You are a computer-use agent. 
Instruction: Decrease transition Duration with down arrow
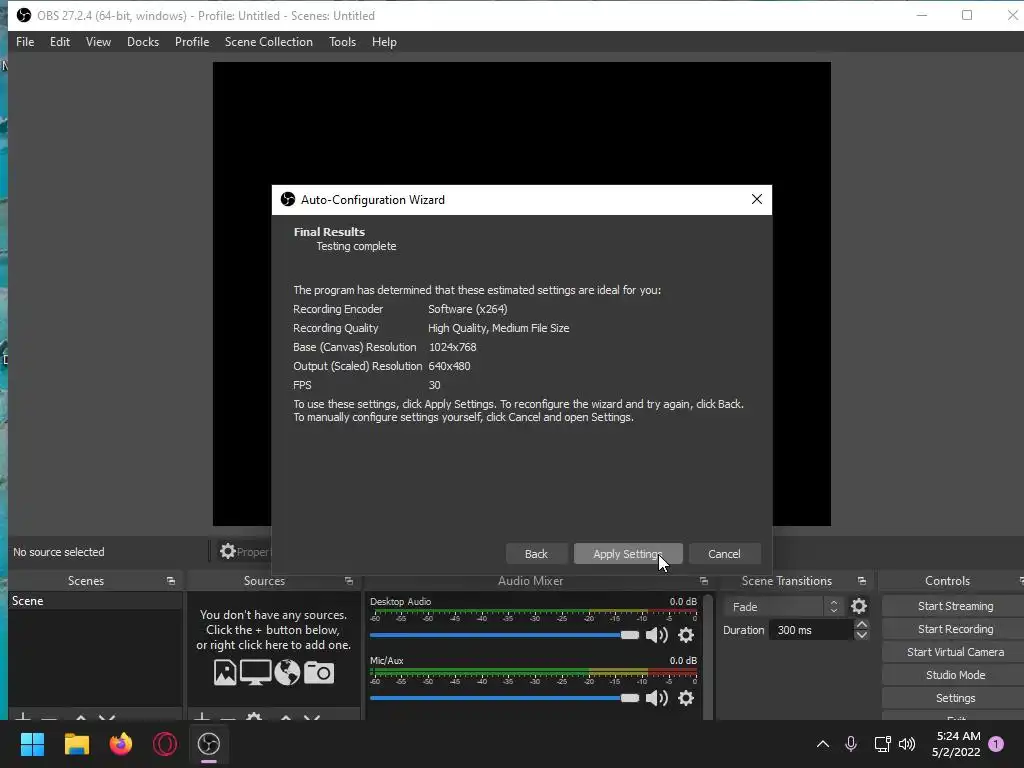point(861,635)
